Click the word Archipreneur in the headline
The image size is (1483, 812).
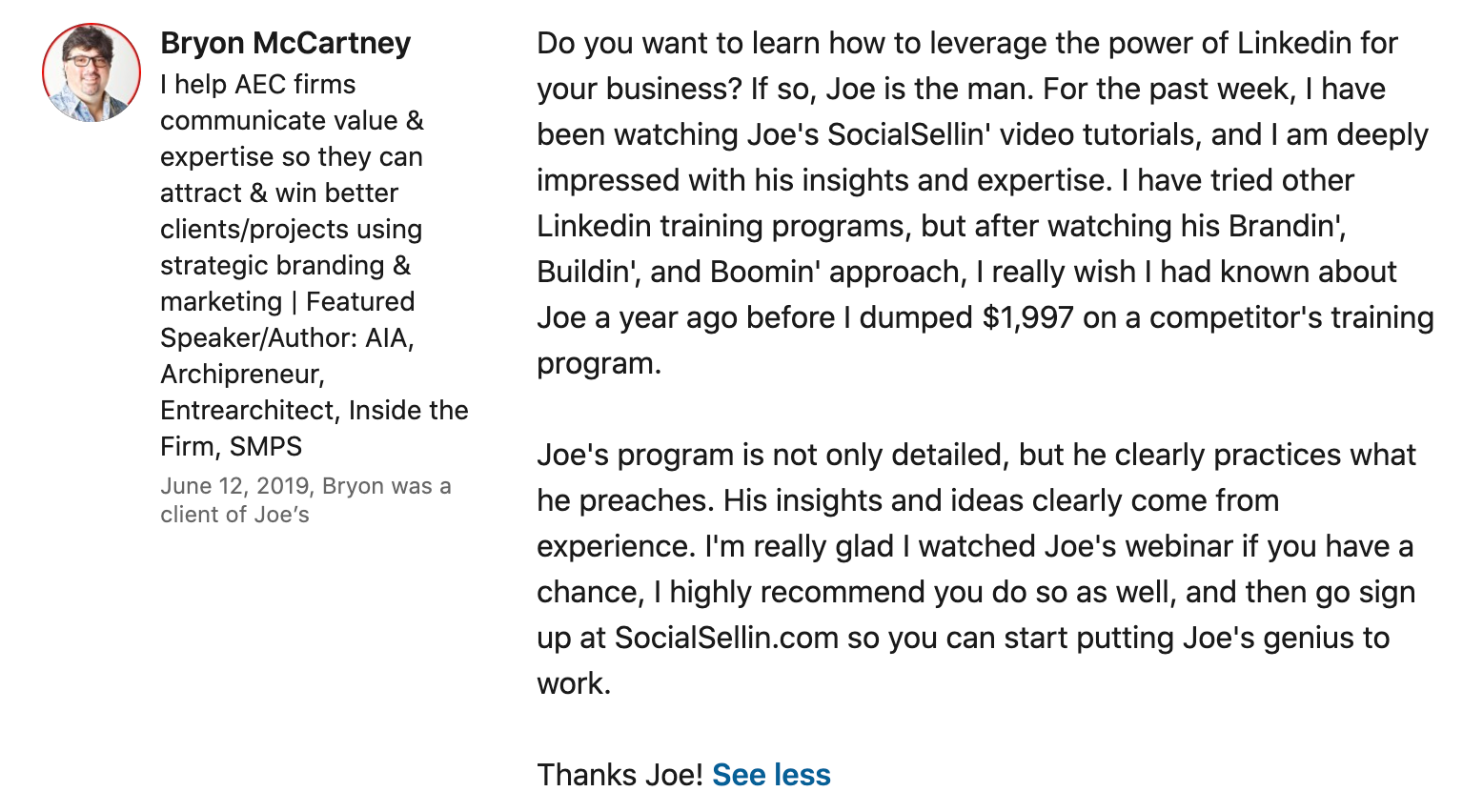tap(242, 375)
